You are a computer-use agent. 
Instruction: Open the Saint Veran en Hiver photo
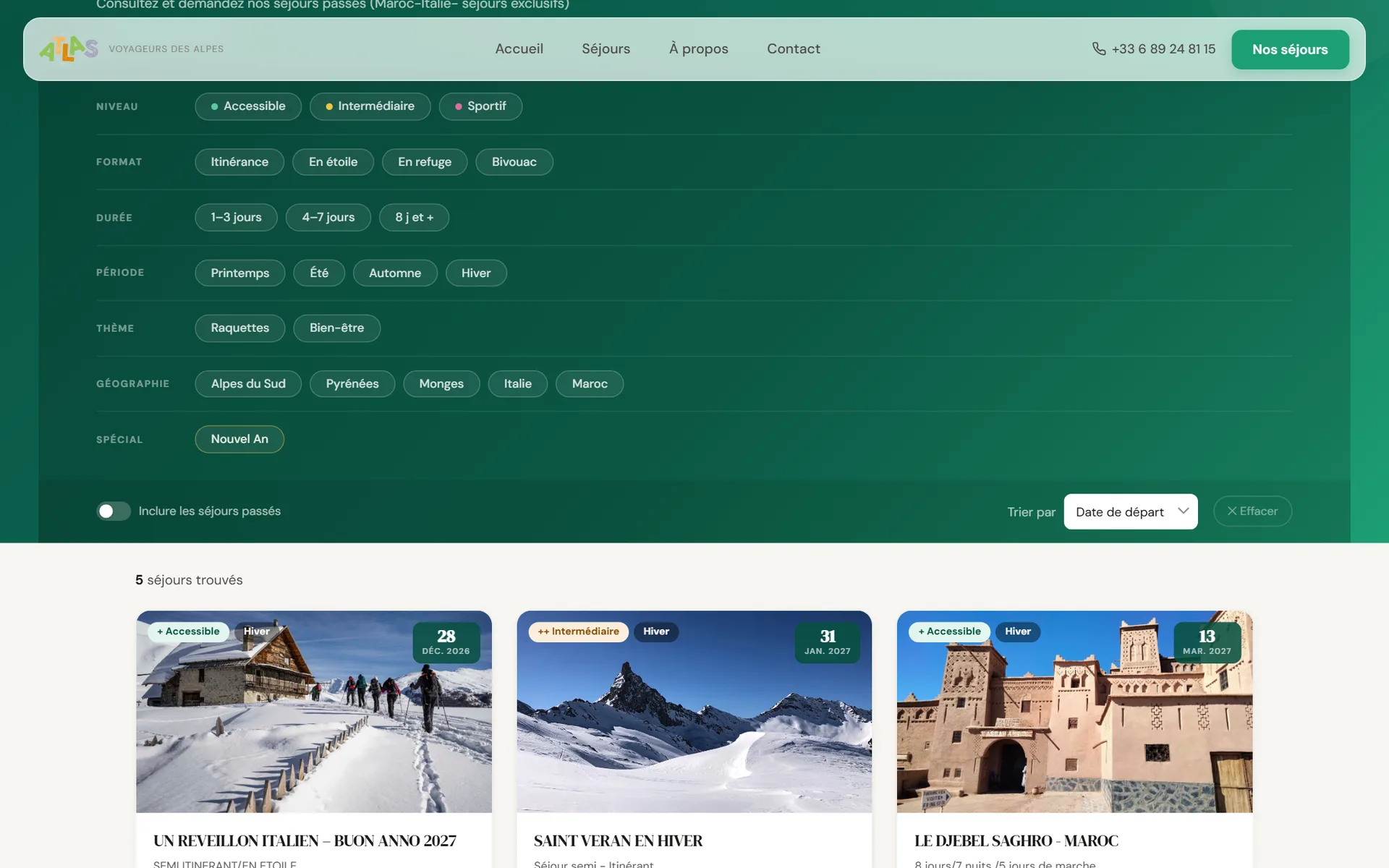(x=694, y=712)
